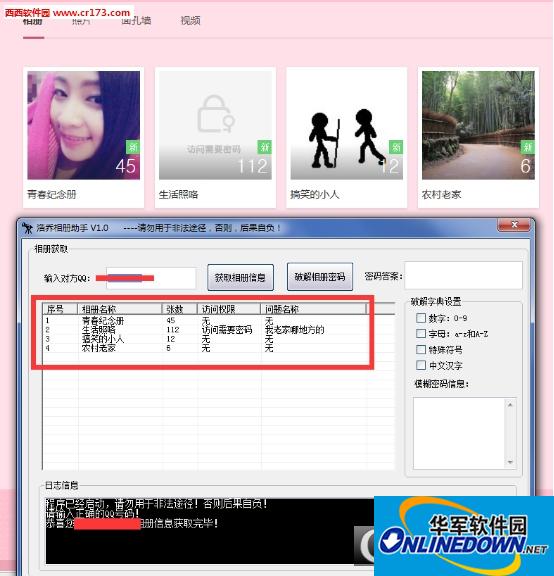This screenshot has width=554, height=576.
Task: Click inside the black 日志信息 log area
Action: click(x=209, y=531)
